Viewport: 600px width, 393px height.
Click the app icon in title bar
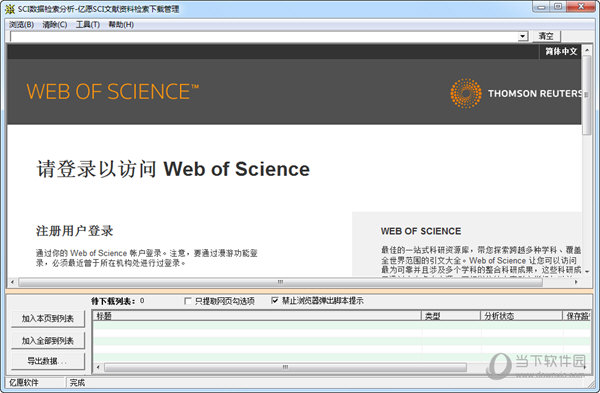[10, 9]
